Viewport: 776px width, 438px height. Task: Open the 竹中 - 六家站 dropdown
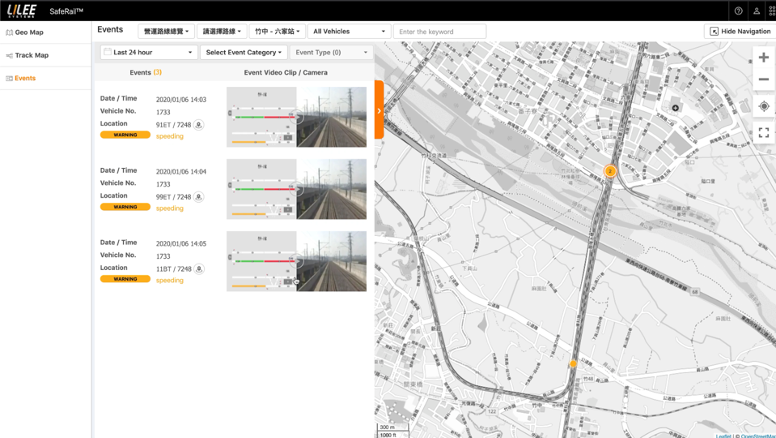[x=277, y=31]
